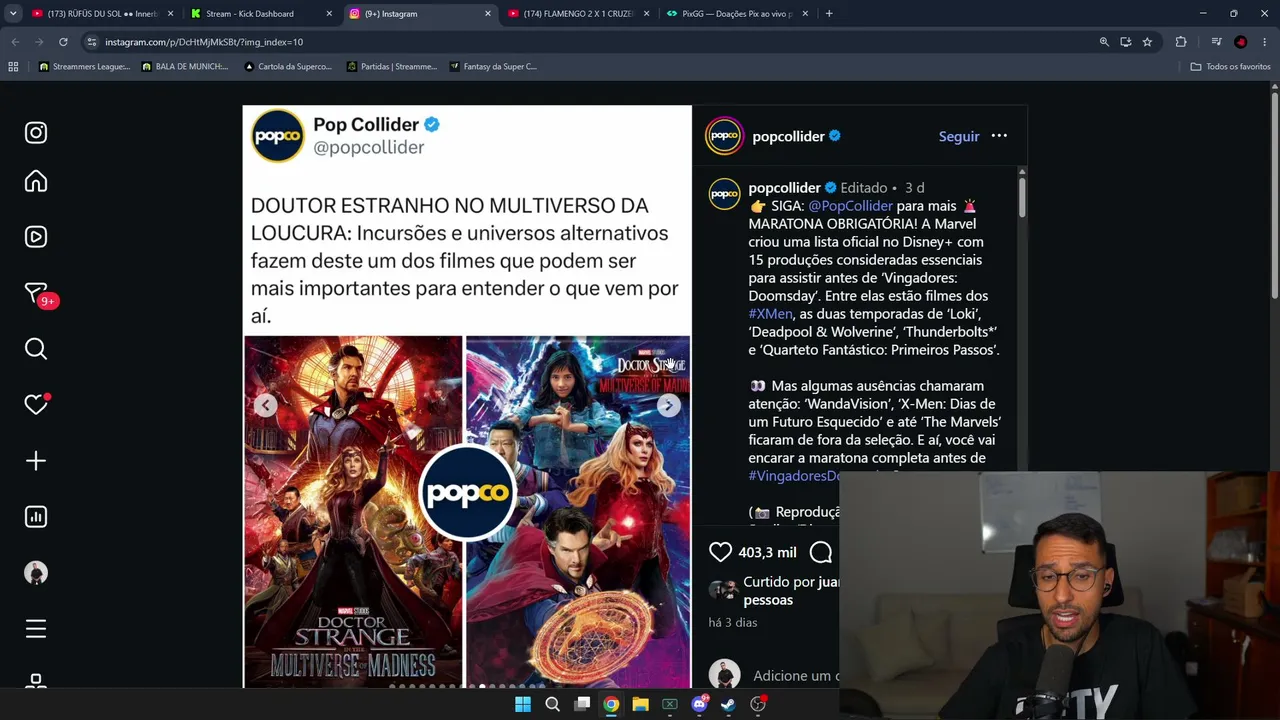Image resolution: width=1280 pixels, height=720 pixels.
Task: Like the post with the heart icon
Action: 720,552
